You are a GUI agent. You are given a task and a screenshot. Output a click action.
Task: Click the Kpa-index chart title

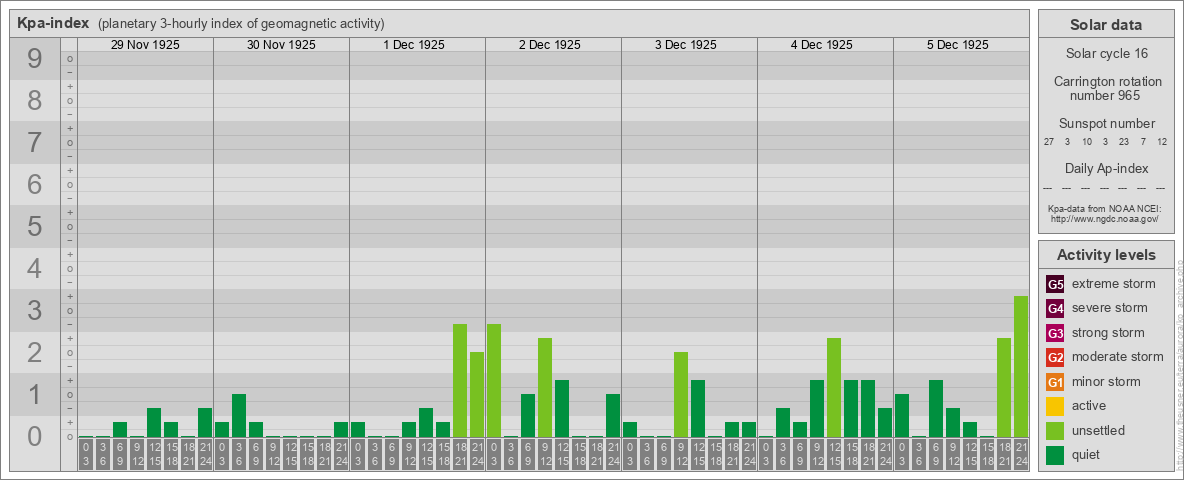pos(54,23)
